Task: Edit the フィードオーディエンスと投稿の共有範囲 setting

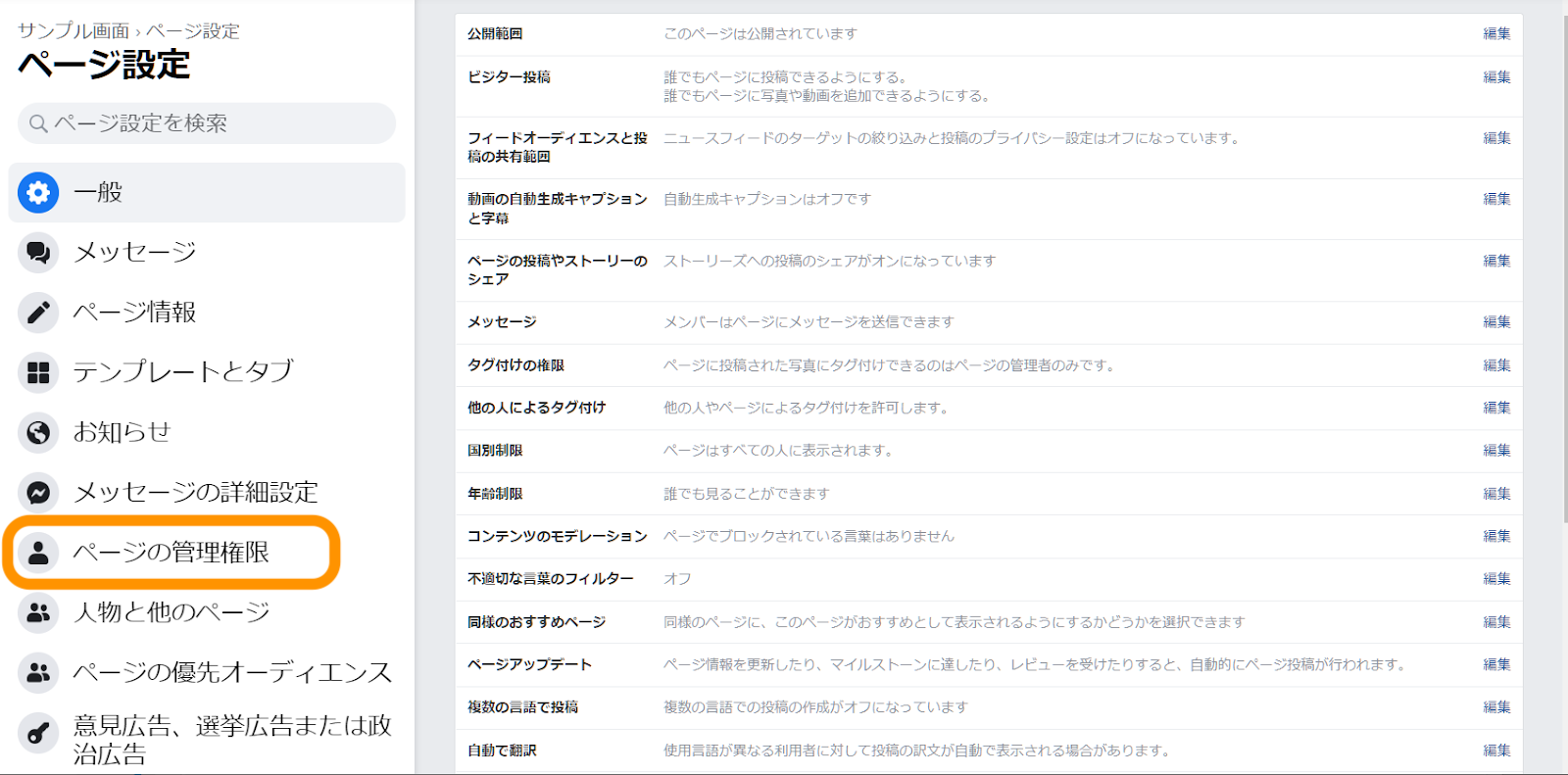Action: point(1496,138)
